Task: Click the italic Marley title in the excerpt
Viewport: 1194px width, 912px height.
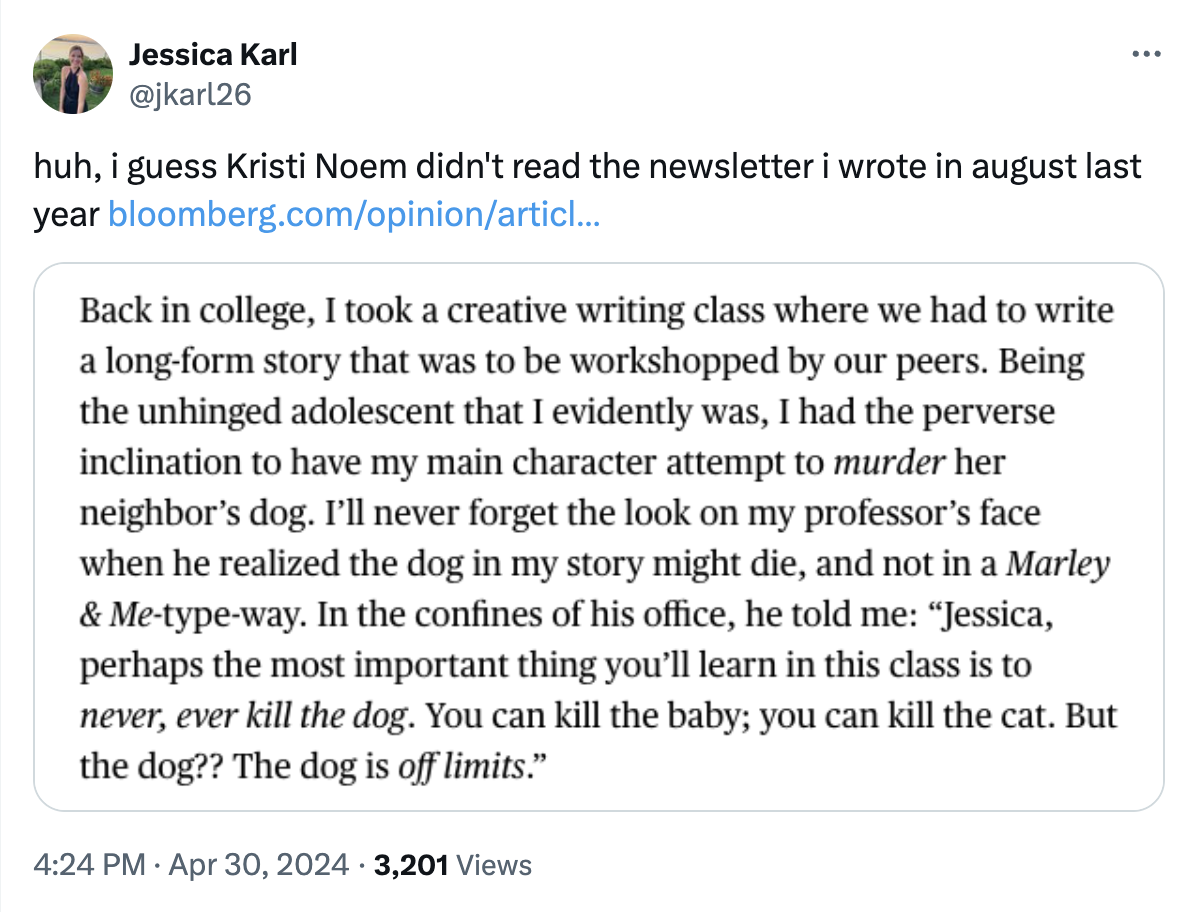Action: pyautogui.click(x=1058, y=565)
